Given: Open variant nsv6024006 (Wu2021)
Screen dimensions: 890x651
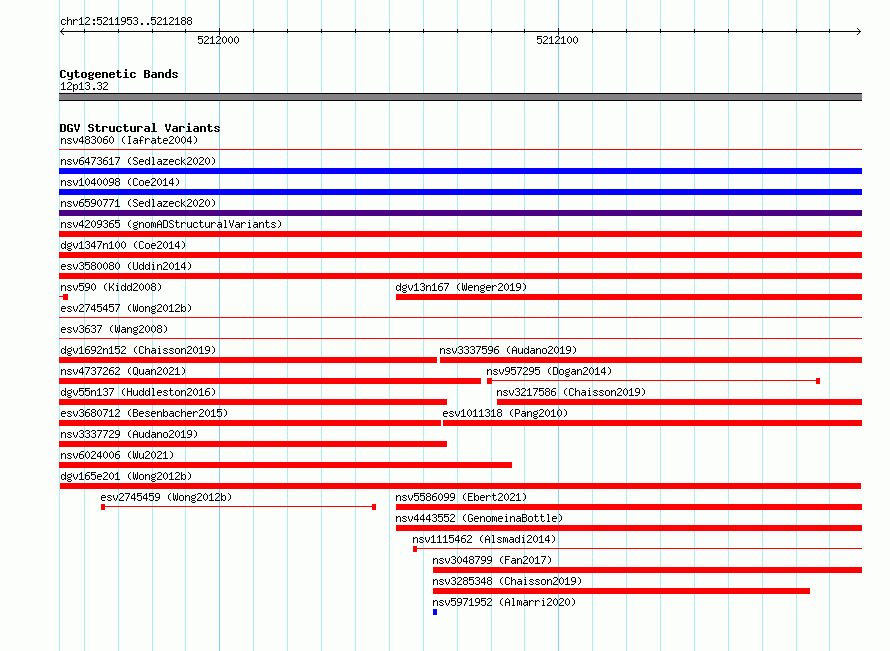Looking at the screenshot, I should pos(116,455).
